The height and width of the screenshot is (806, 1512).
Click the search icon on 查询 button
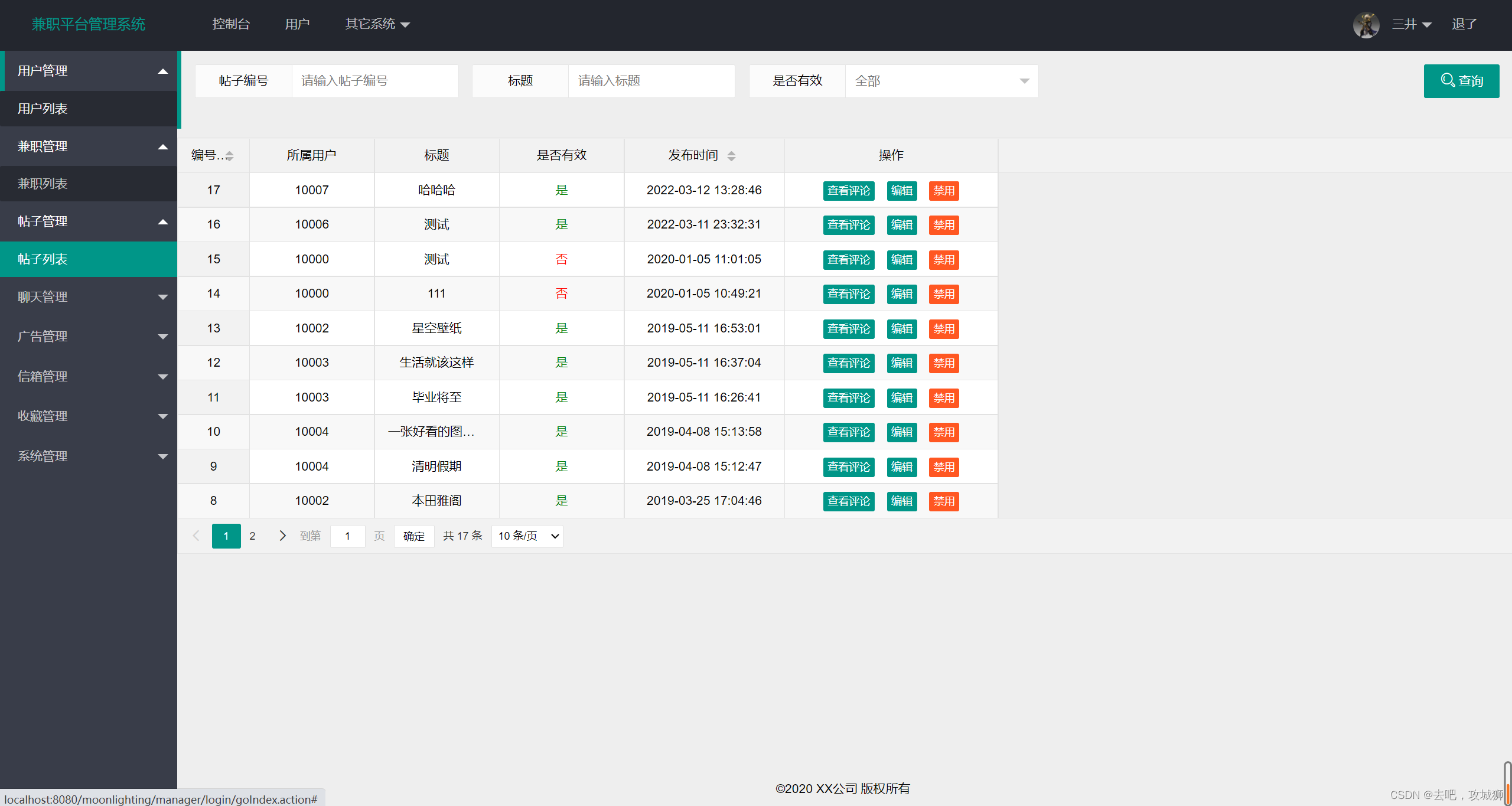[1448, 80]
